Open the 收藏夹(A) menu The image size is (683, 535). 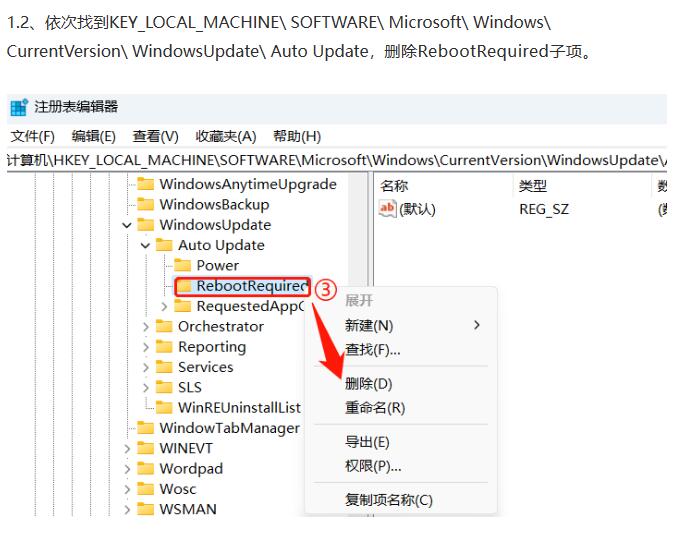[225, 136]
